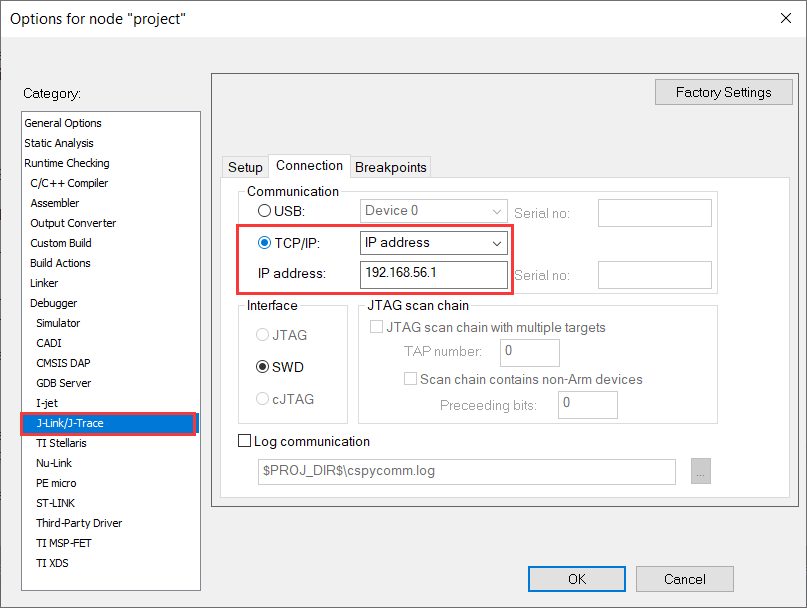Browse for log file with ellipsis button

click(700, 471)
